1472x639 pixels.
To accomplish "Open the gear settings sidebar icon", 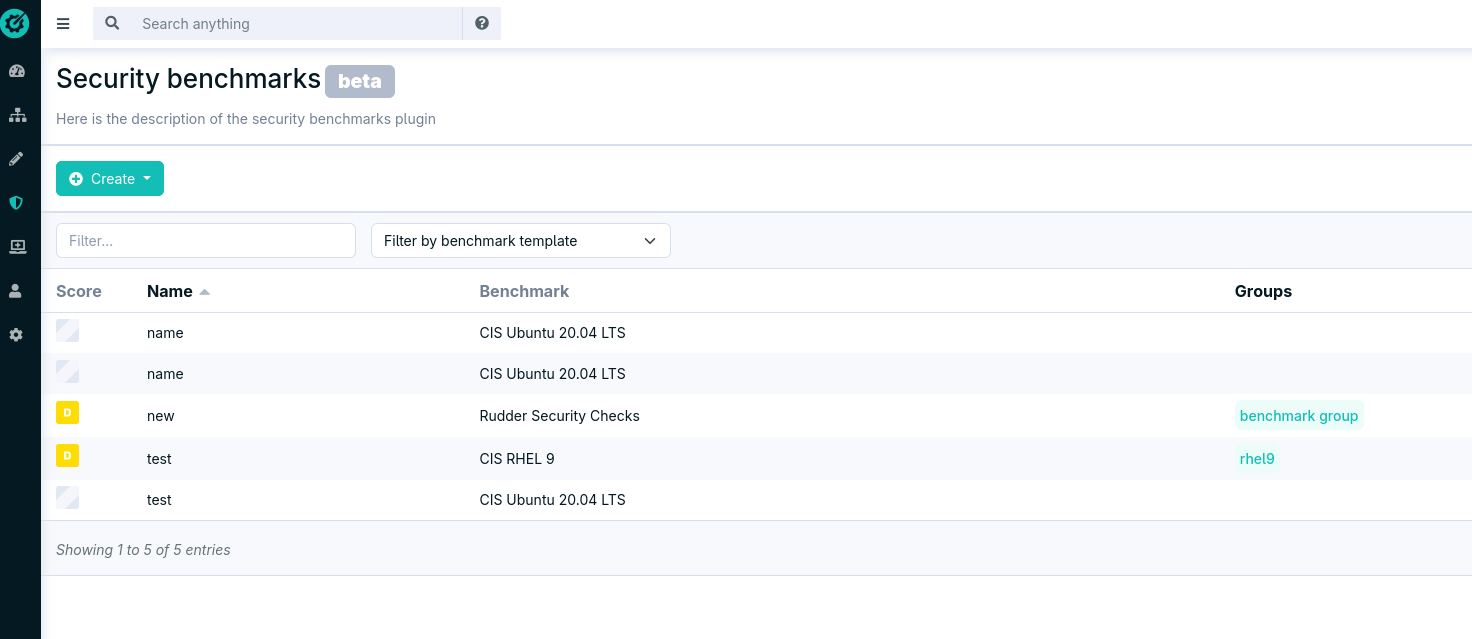I will tap(16, 335).
